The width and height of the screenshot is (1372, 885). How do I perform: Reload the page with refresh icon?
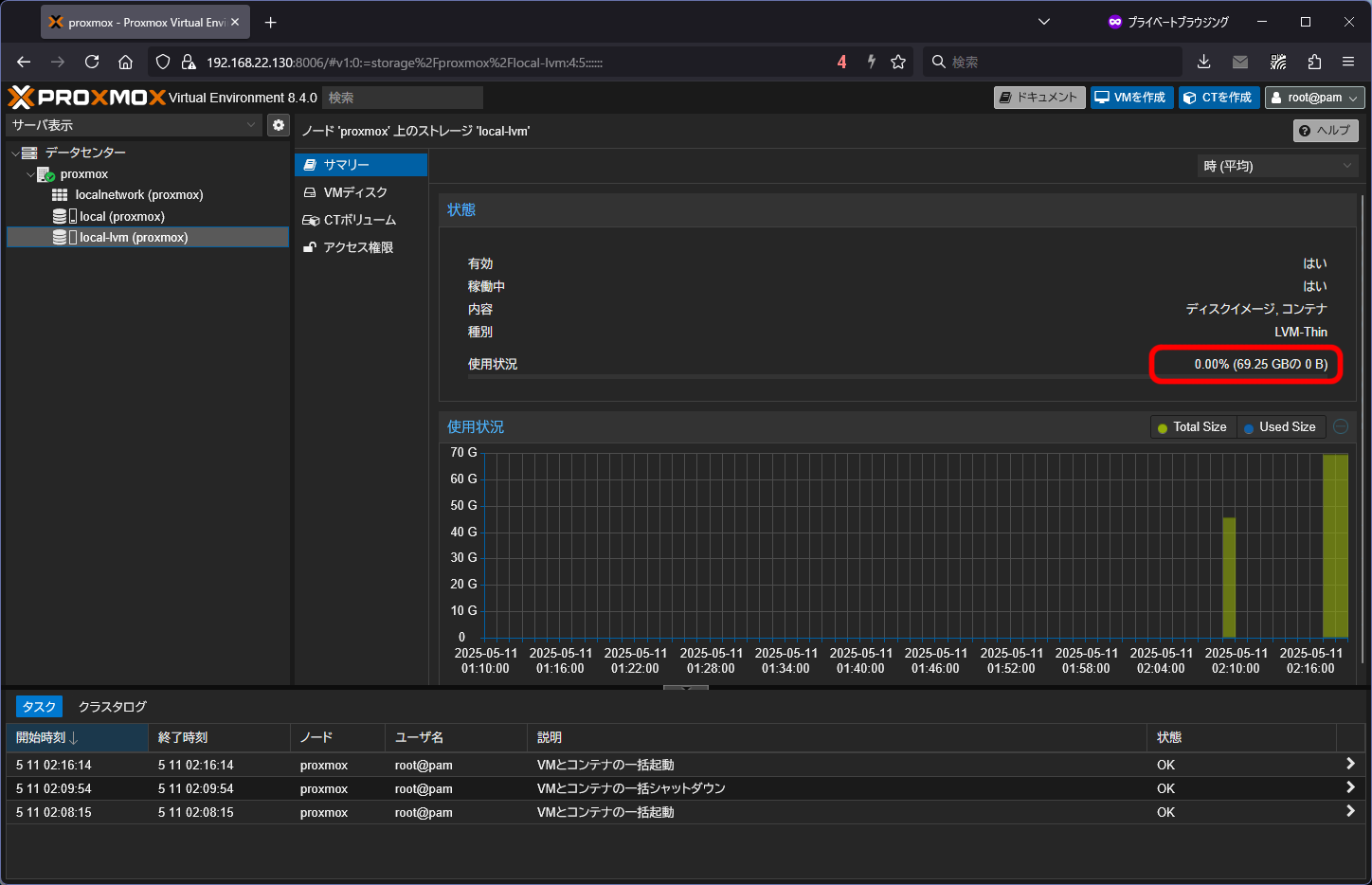click(92, 62)
